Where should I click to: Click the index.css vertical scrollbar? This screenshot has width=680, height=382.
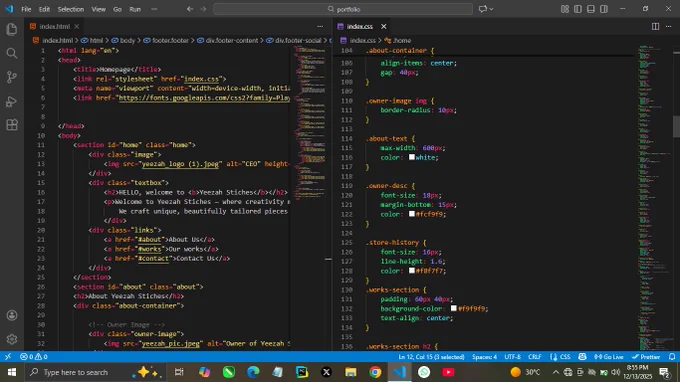click(676, 126)
